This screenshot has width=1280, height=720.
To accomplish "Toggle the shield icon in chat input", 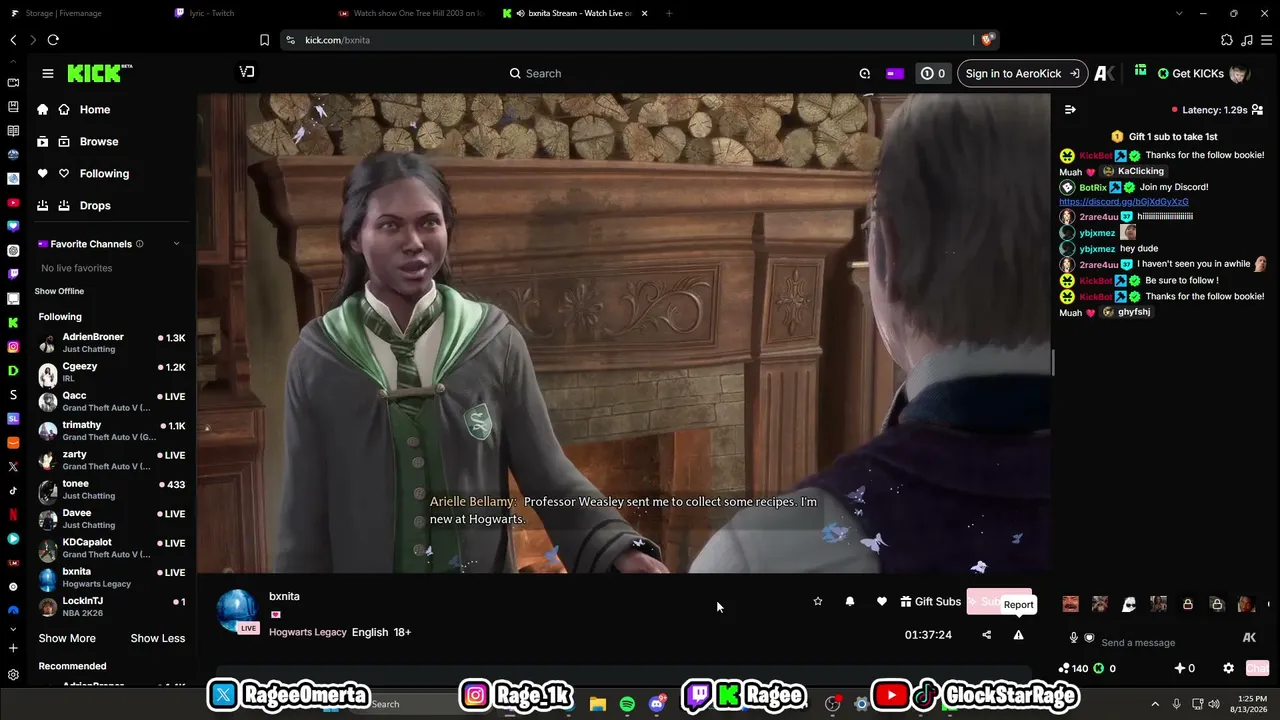I will (1089, 638).
